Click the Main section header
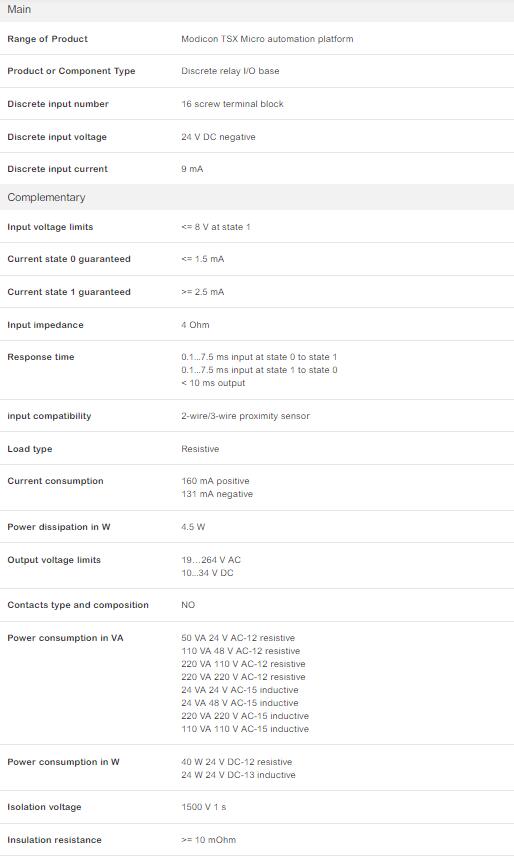 pyautogui.click(x=257, y=10)
